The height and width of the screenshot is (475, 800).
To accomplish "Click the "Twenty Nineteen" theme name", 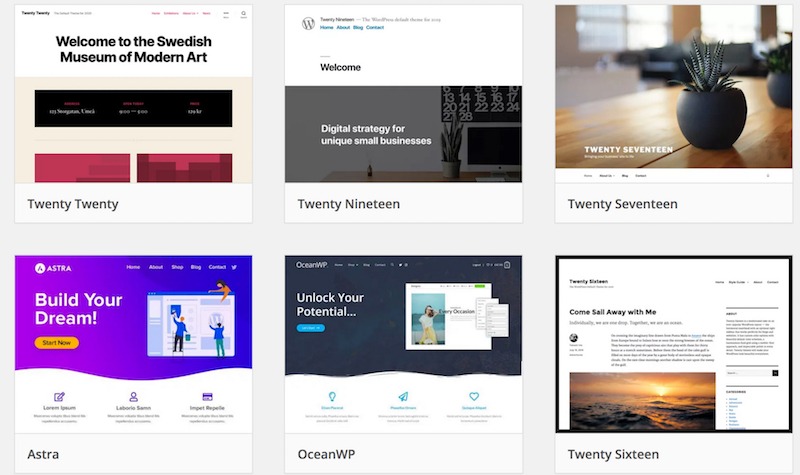I will [348, 204].
